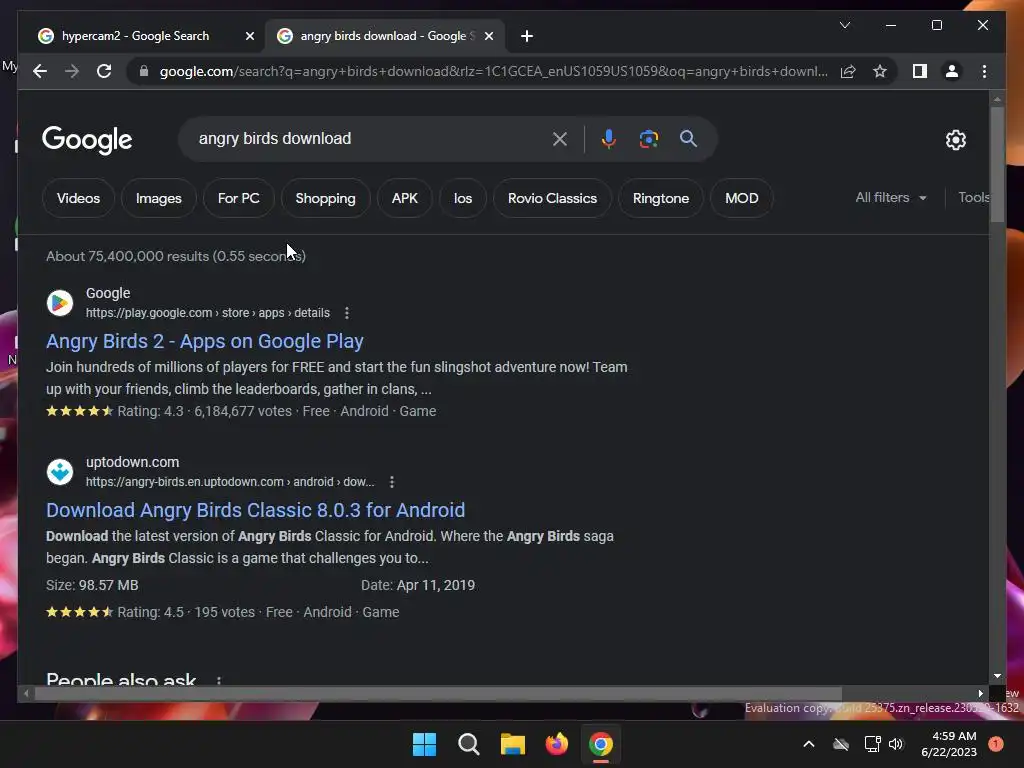Launch Firefox from the taskbar
This screenshot has height=768, width=1024.
coord(557,744)
